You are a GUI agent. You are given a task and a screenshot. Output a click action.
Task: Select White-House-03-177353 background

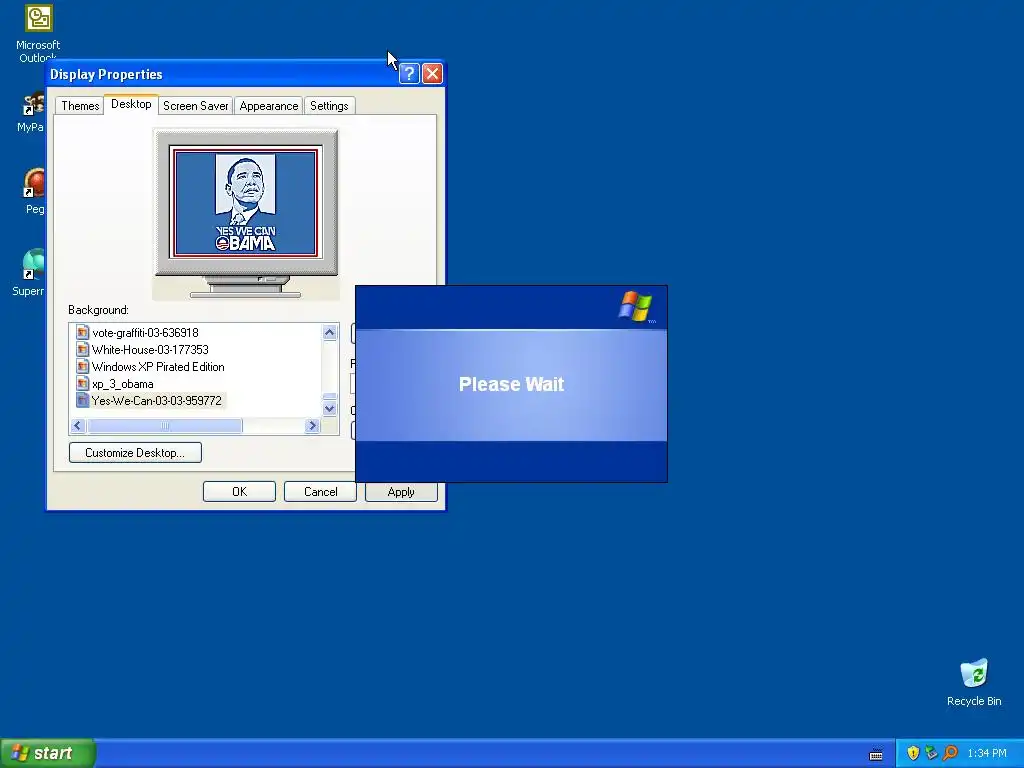tap(150, 349)
